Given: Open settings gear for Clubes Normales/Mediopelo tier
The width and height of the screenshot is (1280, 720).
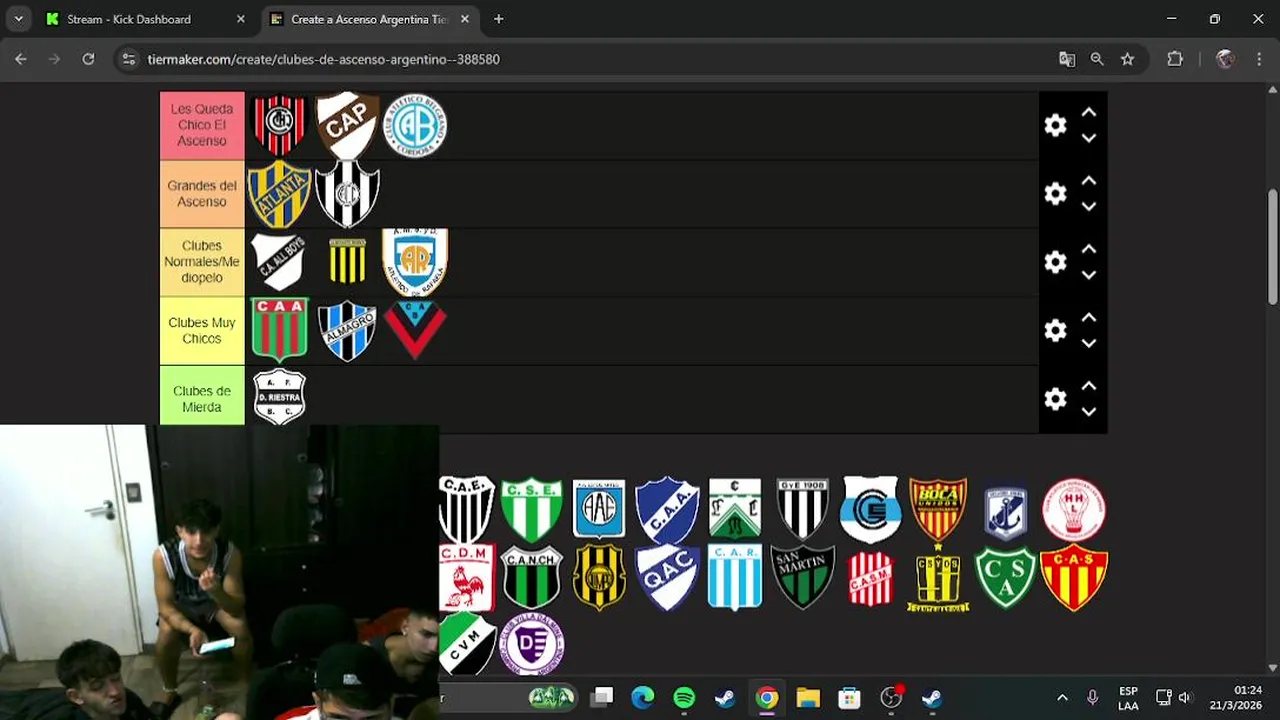Looking at the screenshot, I should coord(1055,262).
